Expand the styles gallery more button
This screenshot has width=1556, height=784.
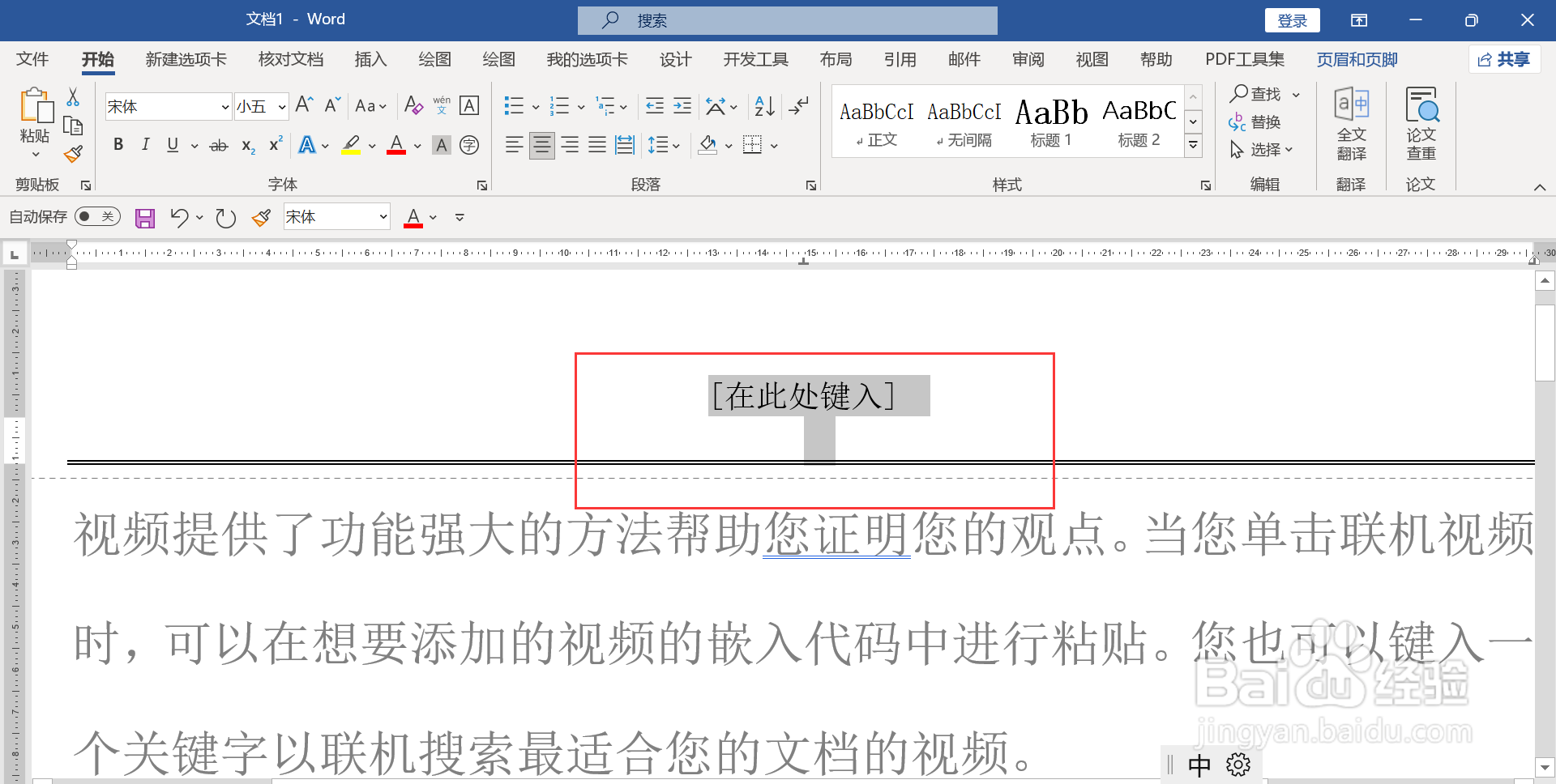click(1193, 146)
